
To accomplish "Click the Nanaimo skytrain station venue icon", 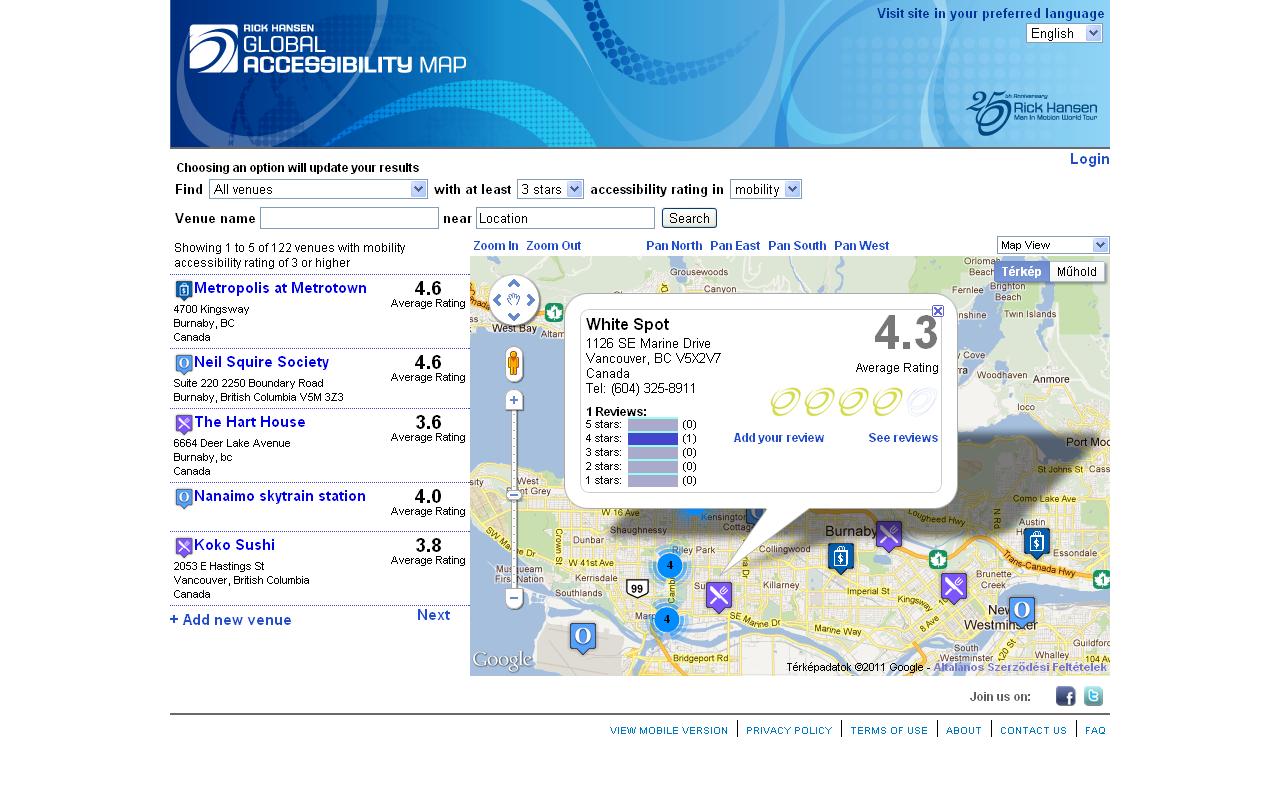I will [x=184, y=498].
